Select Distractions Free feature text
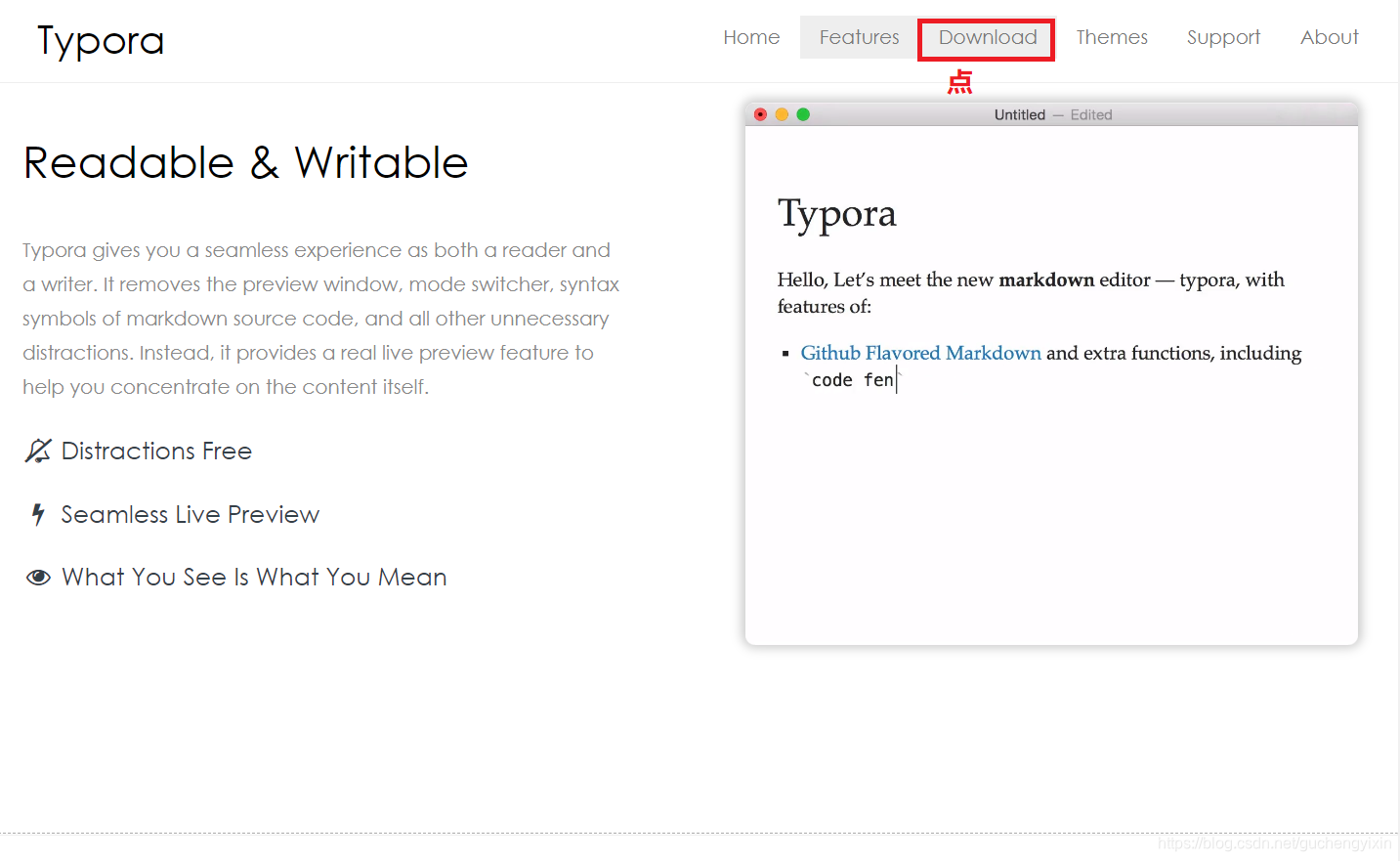Screen dimensions: 1400x861 pos(156,451)
